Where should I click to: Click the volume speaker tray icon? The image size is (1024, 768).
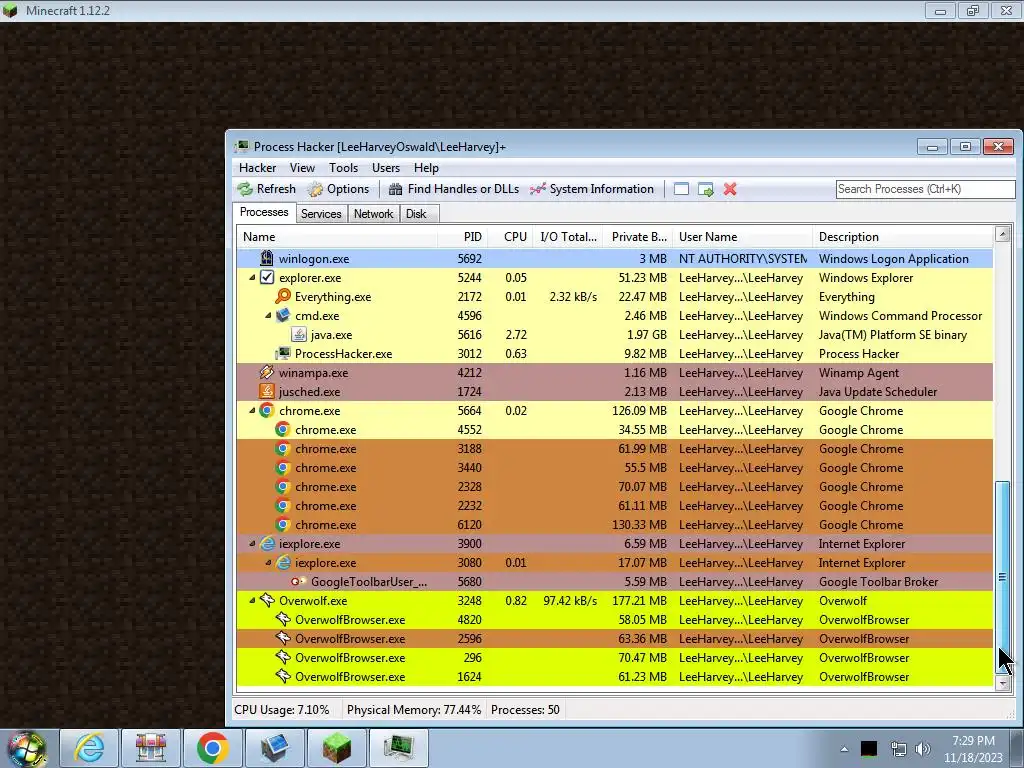(923, 749)
